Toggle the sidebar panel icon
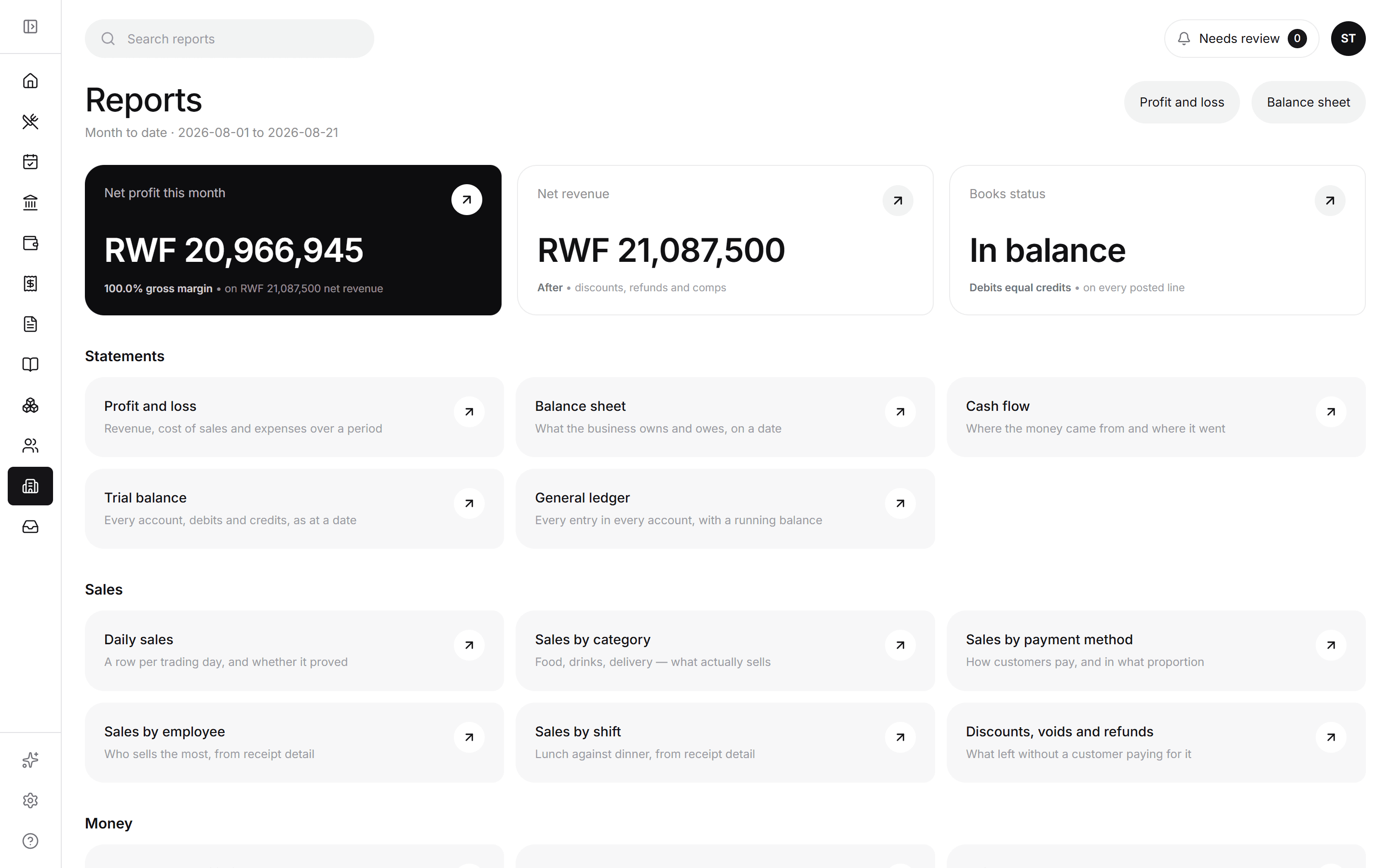Screen dimensions: 1389x868 click(30, 27)
